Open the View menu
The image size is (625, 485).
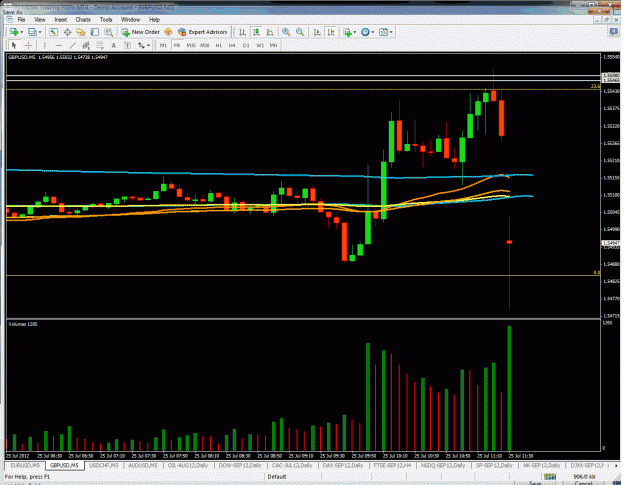(40, 20)
